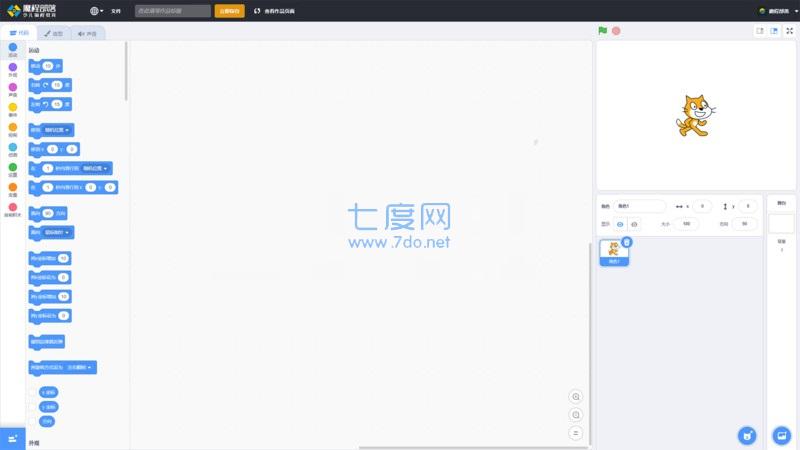Switch to small stage layout
The width and height of the screenshot is (800, 450).
760,31
